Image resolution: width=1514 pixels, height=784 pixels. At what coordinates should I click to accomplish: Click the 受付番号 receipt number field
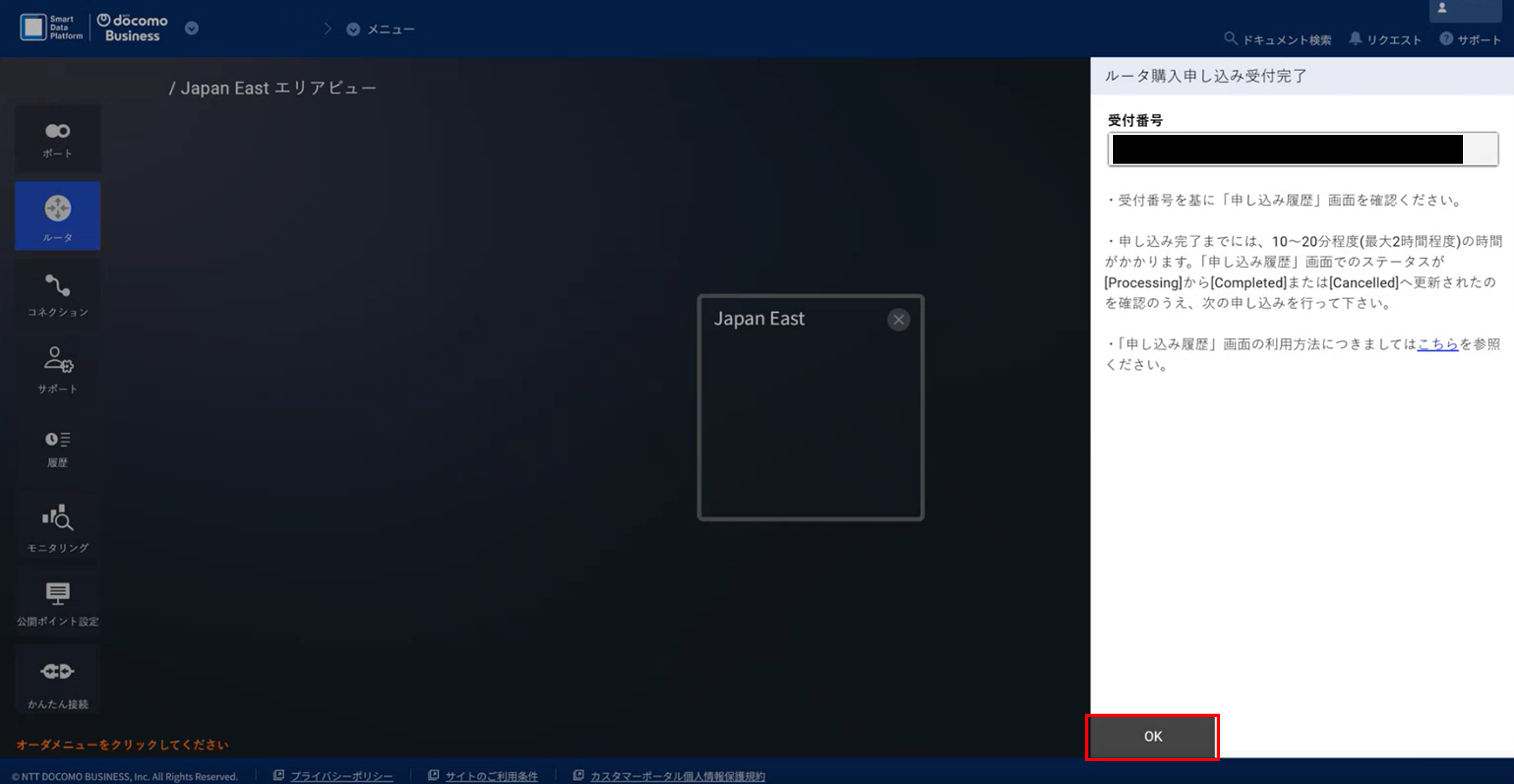(1302, 149)
